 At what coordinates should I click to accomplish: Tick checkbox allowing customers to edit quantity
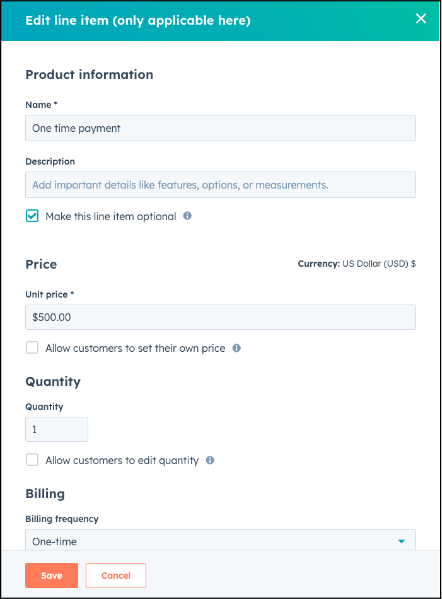(32, 460)
